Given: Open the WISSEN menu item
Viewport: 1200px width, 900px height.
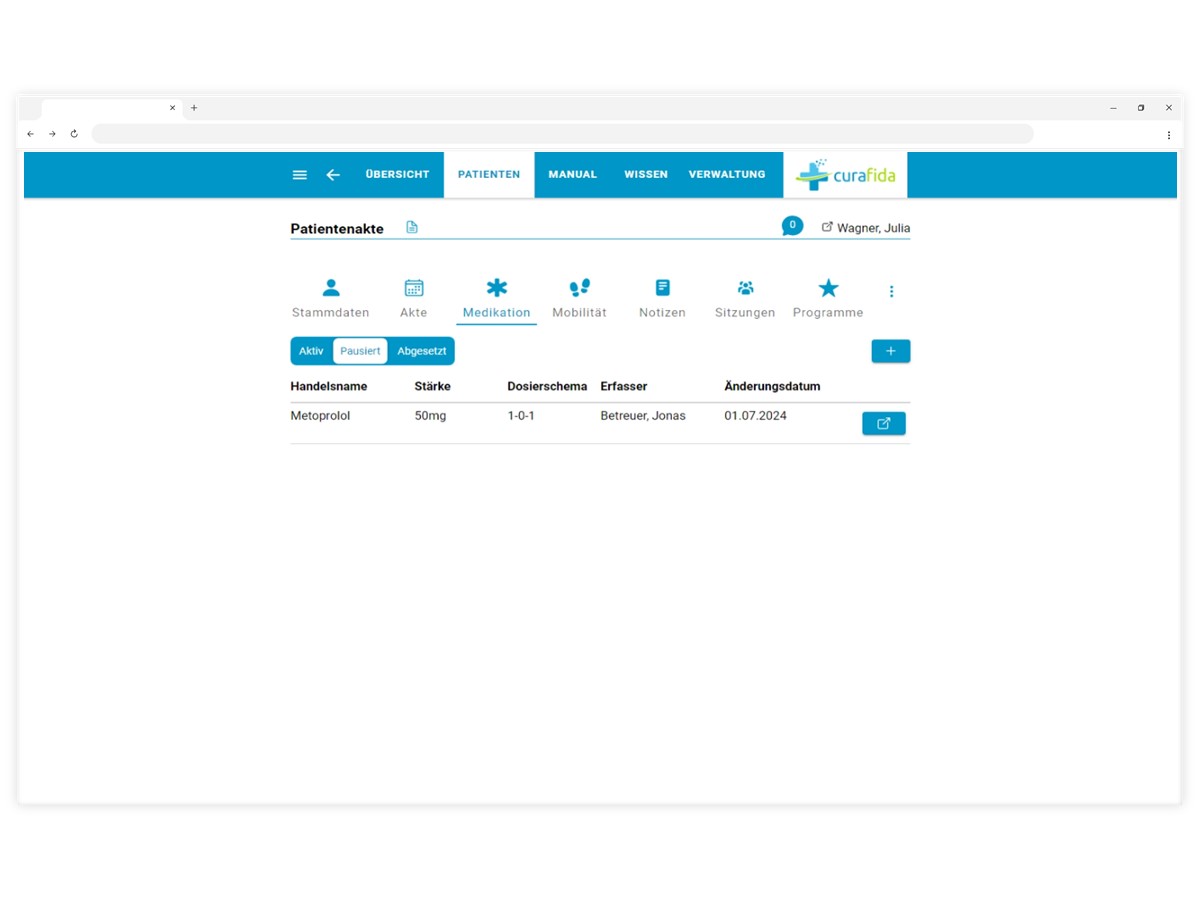Looking at the screenshot, I should 646,175.
